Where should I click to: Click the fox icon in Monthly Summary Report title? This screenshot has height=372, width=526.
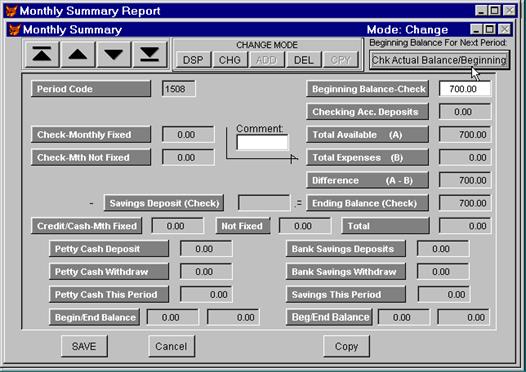coord(11,11)
